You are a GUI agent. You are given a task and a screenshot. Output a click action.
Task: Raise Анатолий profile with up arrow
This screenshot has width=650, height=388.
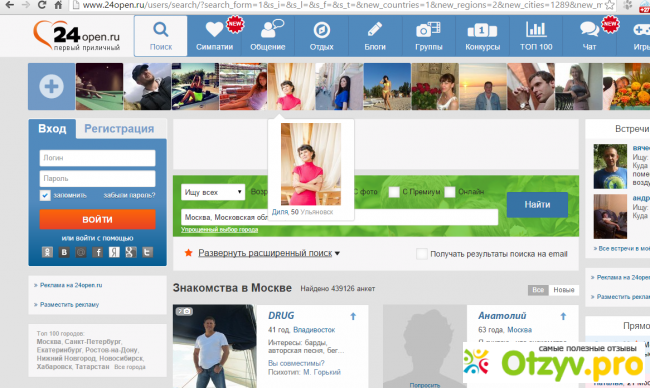[x=563, y=316]
